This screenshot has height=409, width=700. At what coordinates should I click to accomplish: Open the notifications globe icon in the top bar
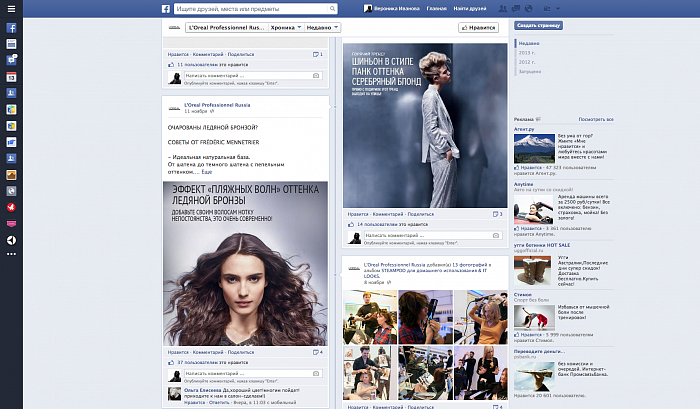[x=529, y=8]
